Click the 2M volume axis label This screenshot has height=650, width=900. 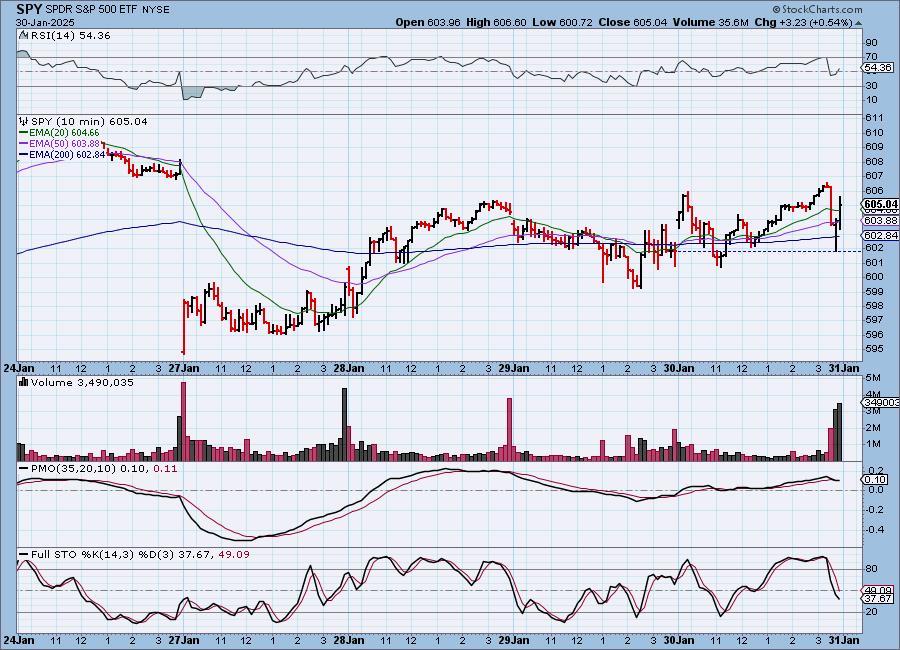pyautogui.click(x=873, y=427)
